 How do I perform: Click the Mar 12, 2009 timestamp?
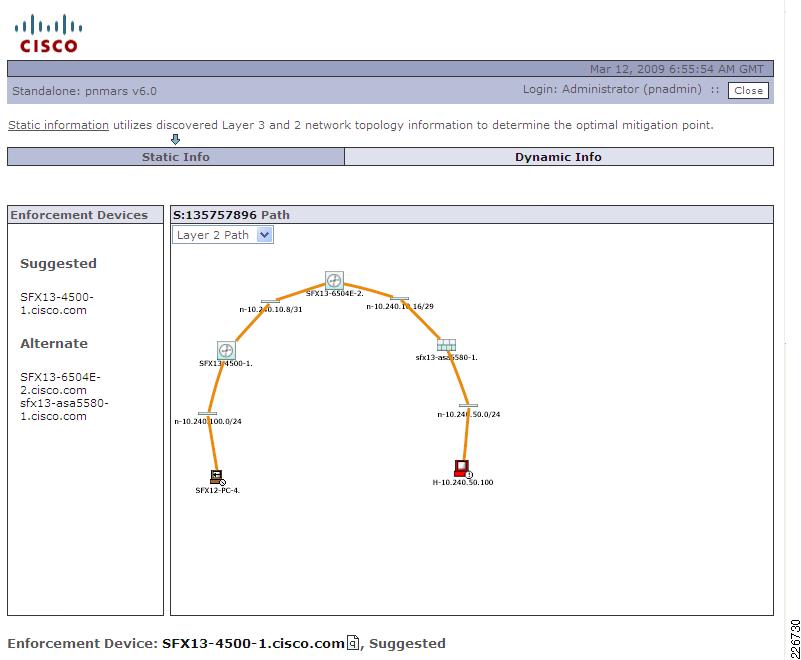coord(677,69)
